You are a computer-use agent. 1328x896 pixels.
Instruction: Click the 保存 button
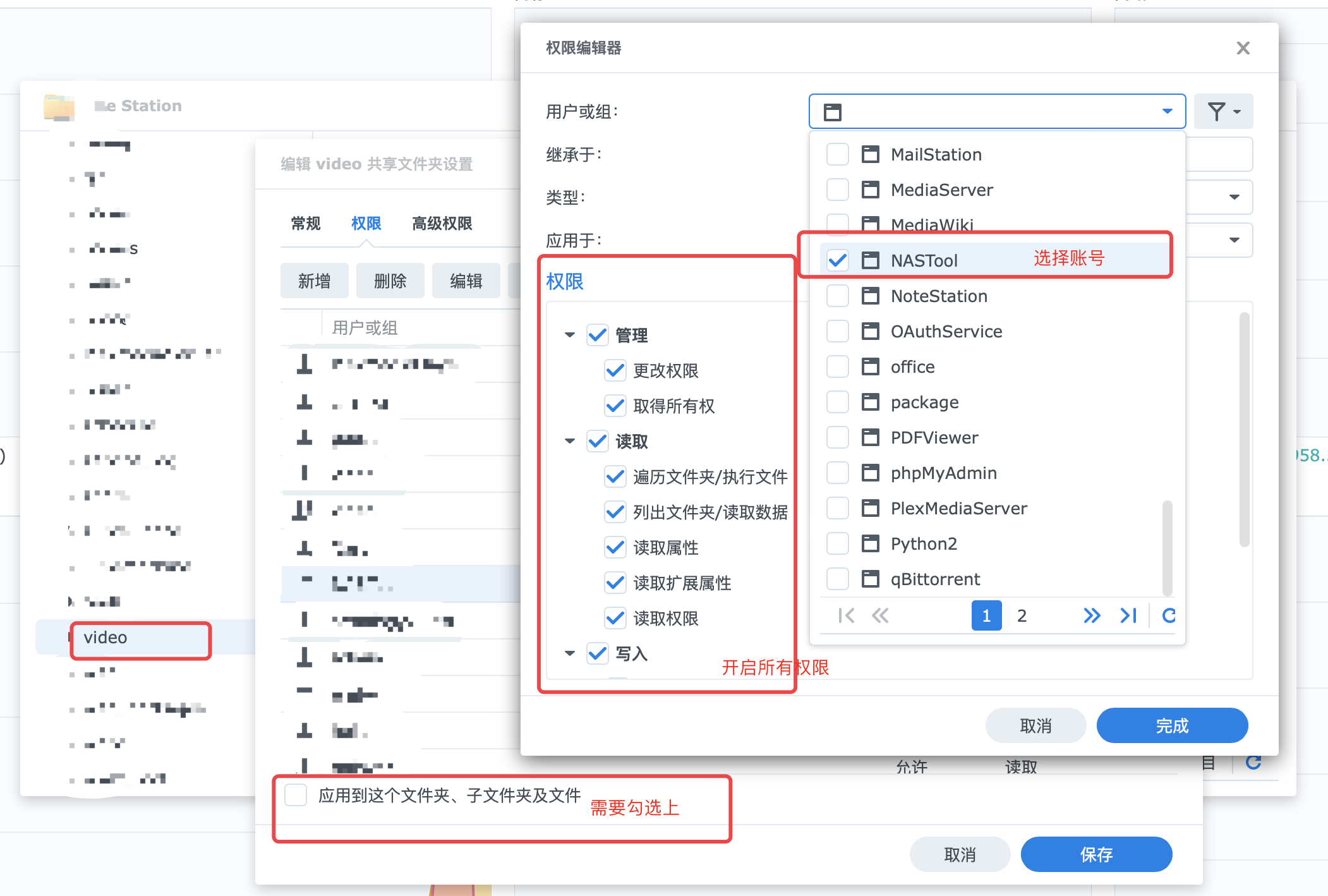point(1096,854)
